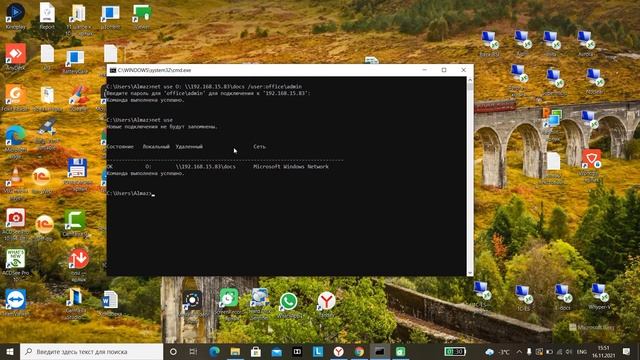Viewport: 640px width, 360px height.
Task: Launch the green Camtasia desktop shortcut
Action: point(75,220)
